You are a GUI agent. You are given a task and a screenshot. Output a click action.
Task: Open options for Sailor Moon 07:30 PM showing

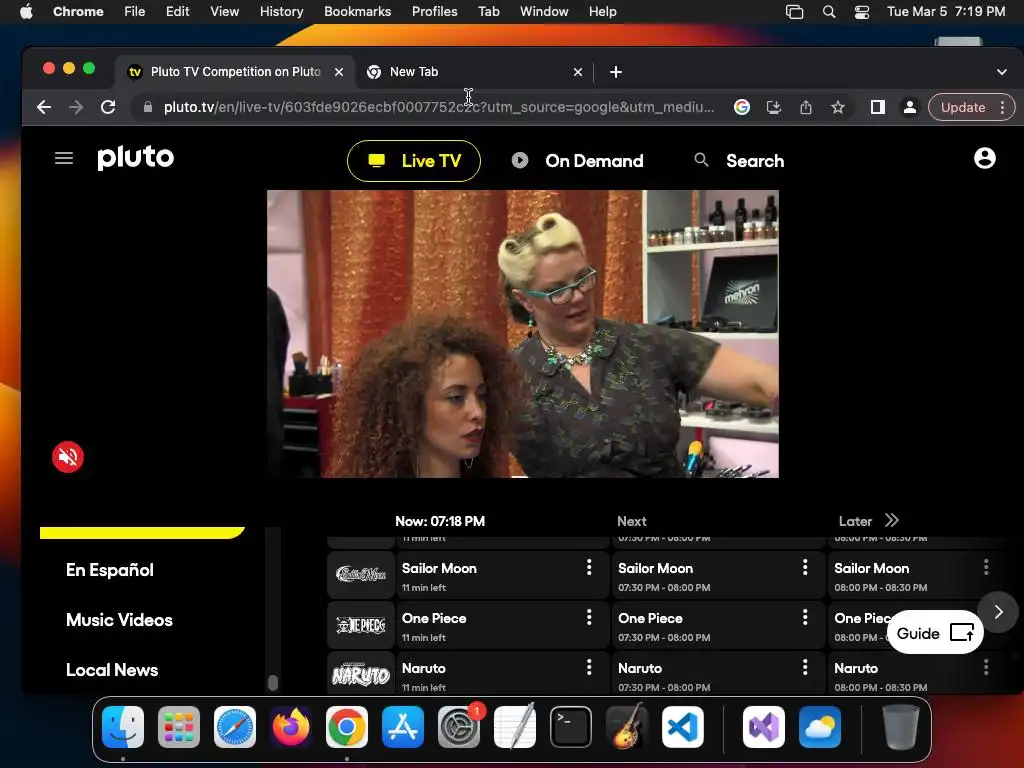tap(805, 568)
